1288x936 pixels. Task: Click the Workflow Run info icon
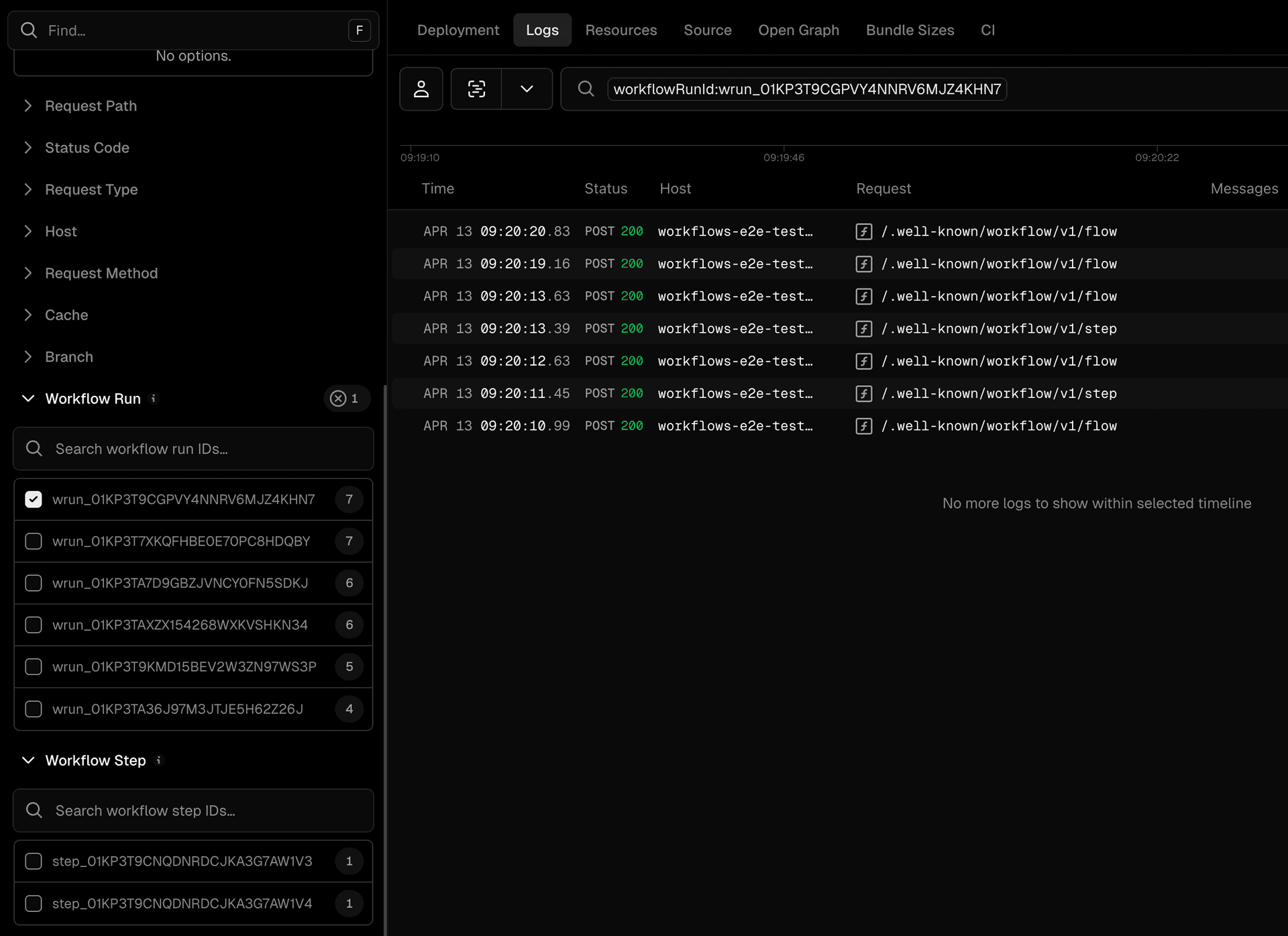(x=154, y=398)
